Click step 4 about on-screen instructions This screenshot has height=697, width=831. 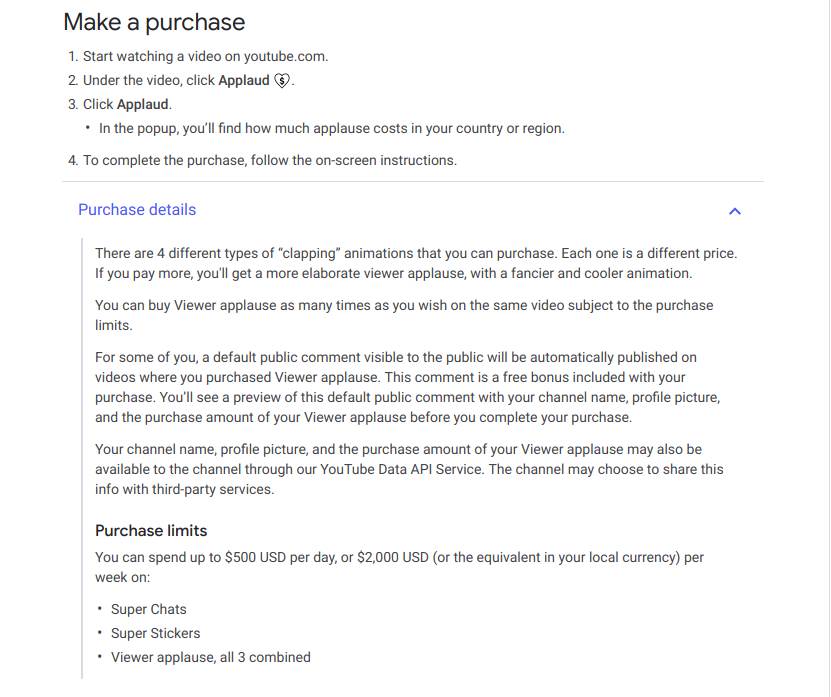point(269,160)
